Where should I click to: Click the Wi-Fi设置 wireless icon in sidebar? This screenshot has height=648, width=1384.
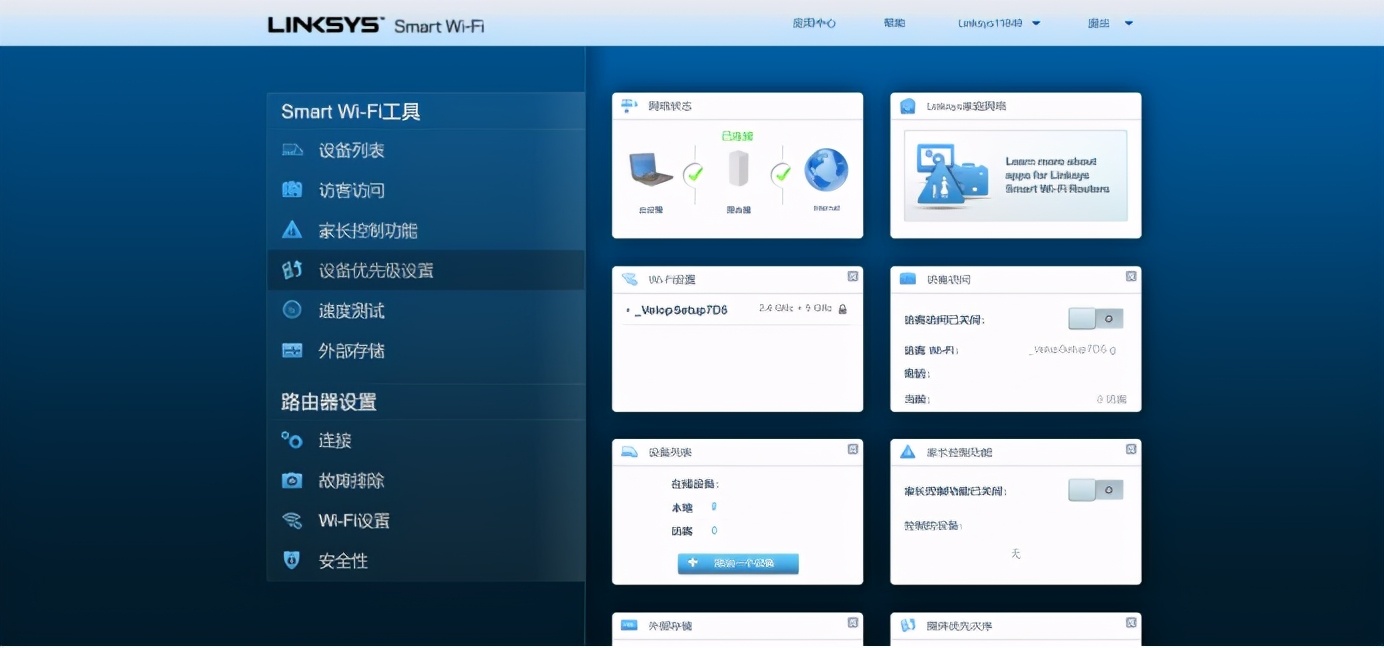coord(292,521)
